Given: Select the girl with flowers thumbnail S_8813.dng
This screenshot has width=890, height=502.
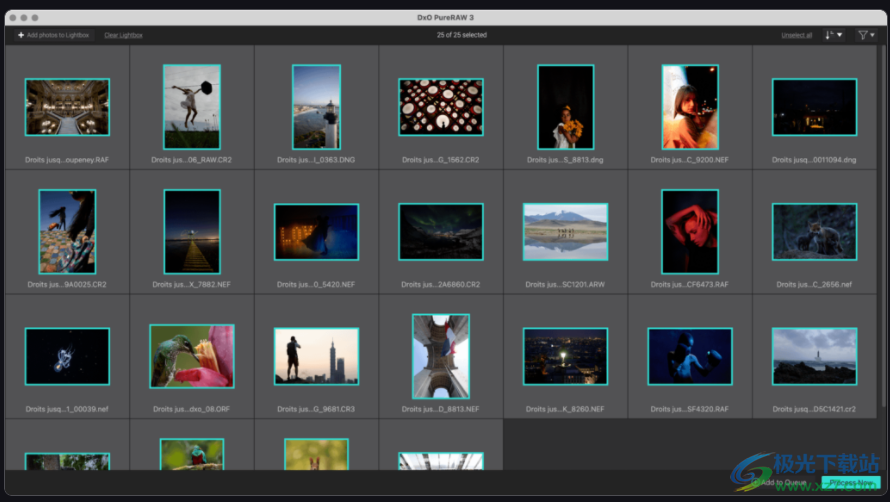Looking at the screenshot, I should click(x=565, y=107).
